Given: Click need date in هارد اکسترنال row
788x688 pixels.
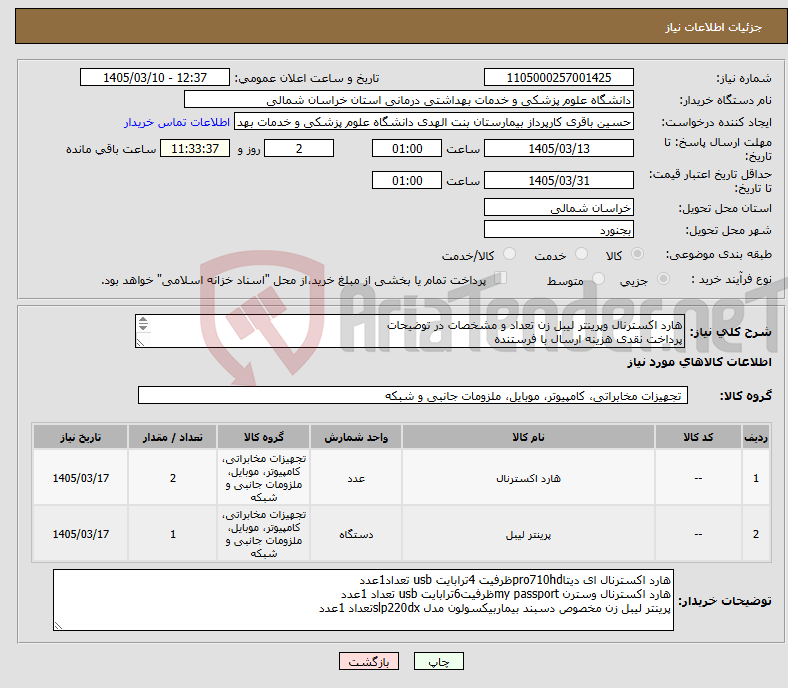Looking at the screenshot, I should tap(80, 478).
